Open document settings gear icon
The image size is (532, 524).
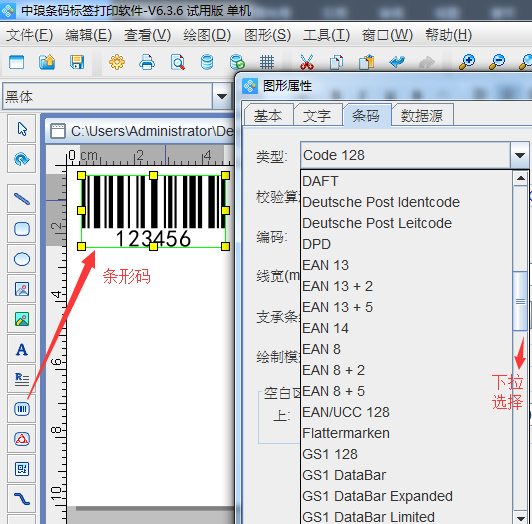[117, 62]
